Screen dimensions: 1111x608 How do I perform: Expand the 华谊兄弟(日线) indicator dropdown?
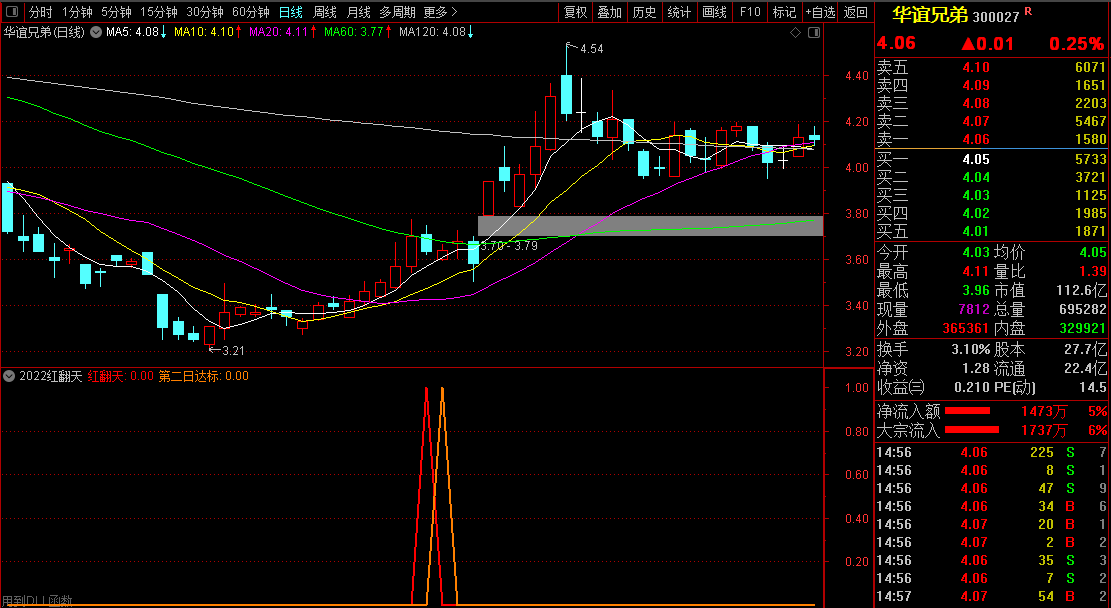(x=95, y=32)
